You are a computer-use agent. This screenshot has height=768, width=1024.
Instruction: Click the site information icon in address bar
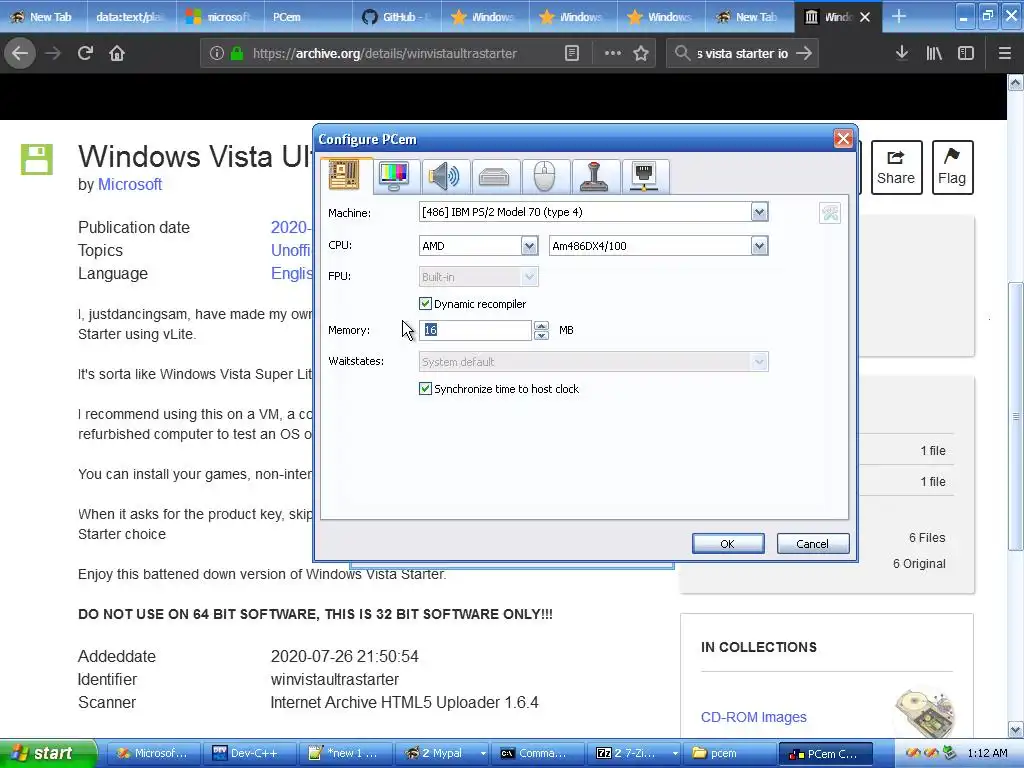pyautogui.click(x=217, y=54)
